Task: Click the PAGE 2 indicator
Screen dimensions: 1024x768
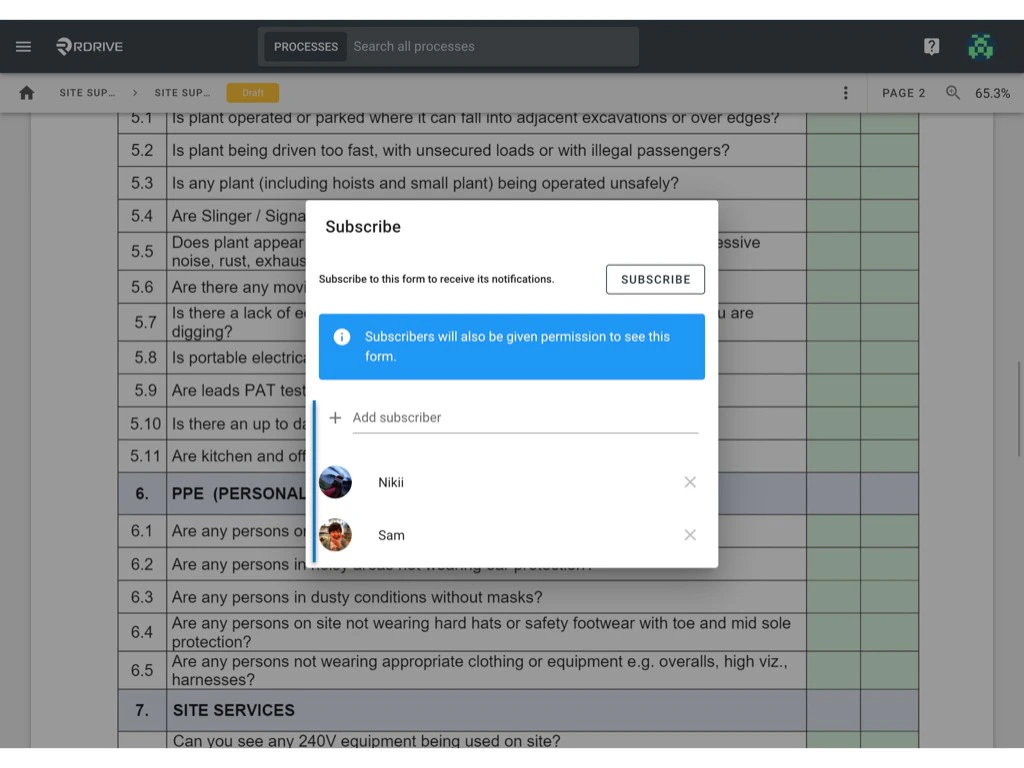Action: pos(902,92)
